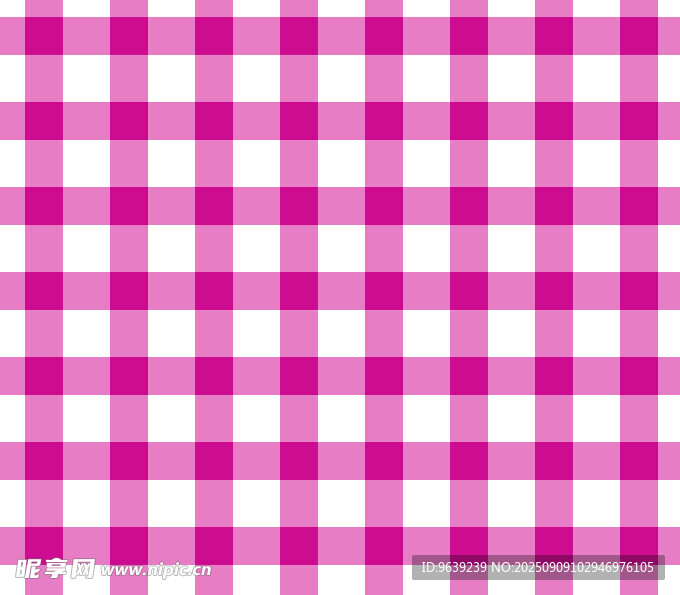Open the www.nipic.cn watermark link
Image resolution: width=680 pixels, height=595 pixels.
[x=156, y=570]
